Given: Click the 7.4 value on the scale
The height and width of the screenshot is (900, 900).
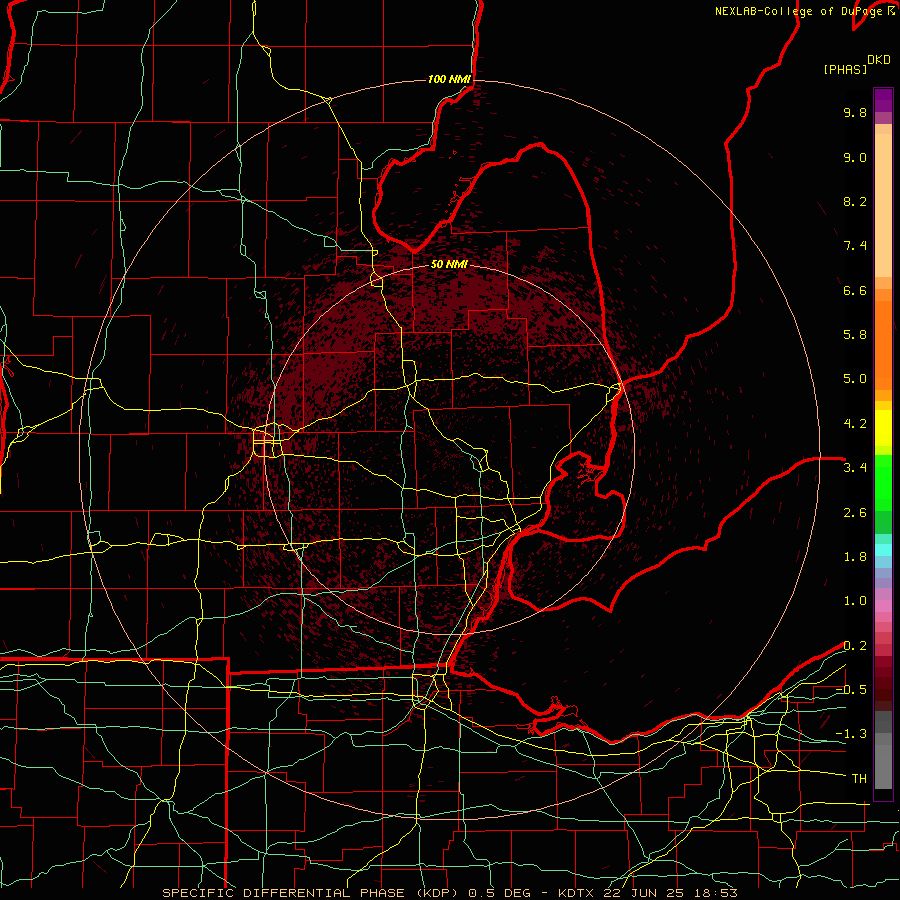Looking at the screenshot, I should 855,246.
